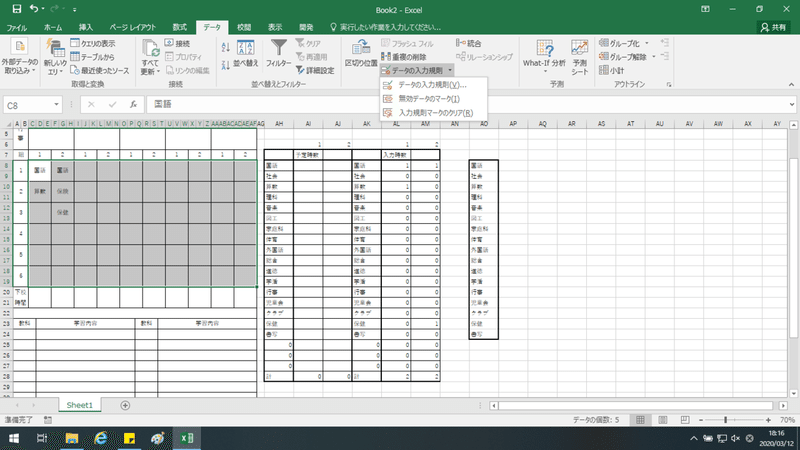Open the What-If 分析 icon
The image size is (800, 450).
pyautogui.click(x=544, y=48)
